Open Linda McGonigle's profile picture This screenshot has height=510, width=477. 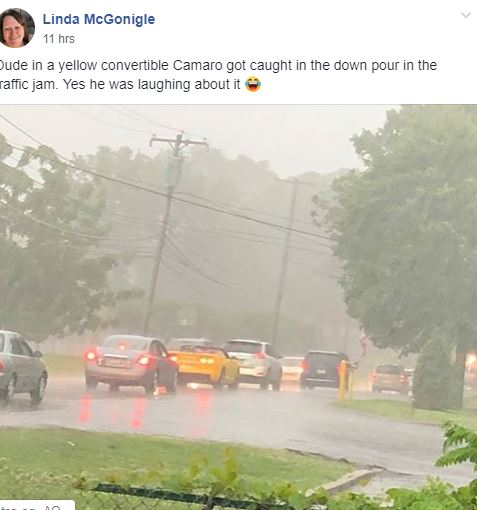tap(17, 28)
